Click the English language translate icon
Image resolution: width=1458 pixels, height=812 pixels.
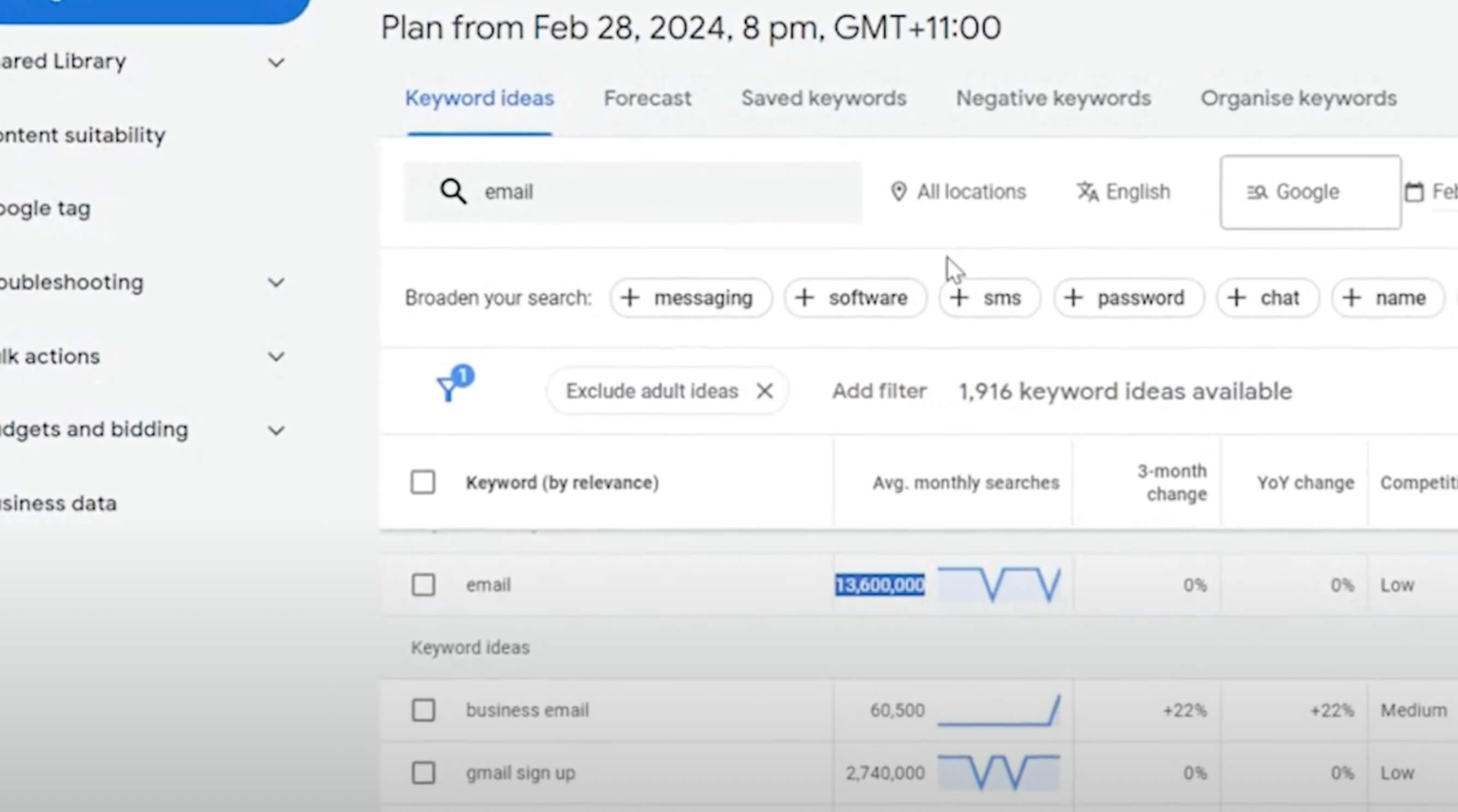[x=1087, y=192]
